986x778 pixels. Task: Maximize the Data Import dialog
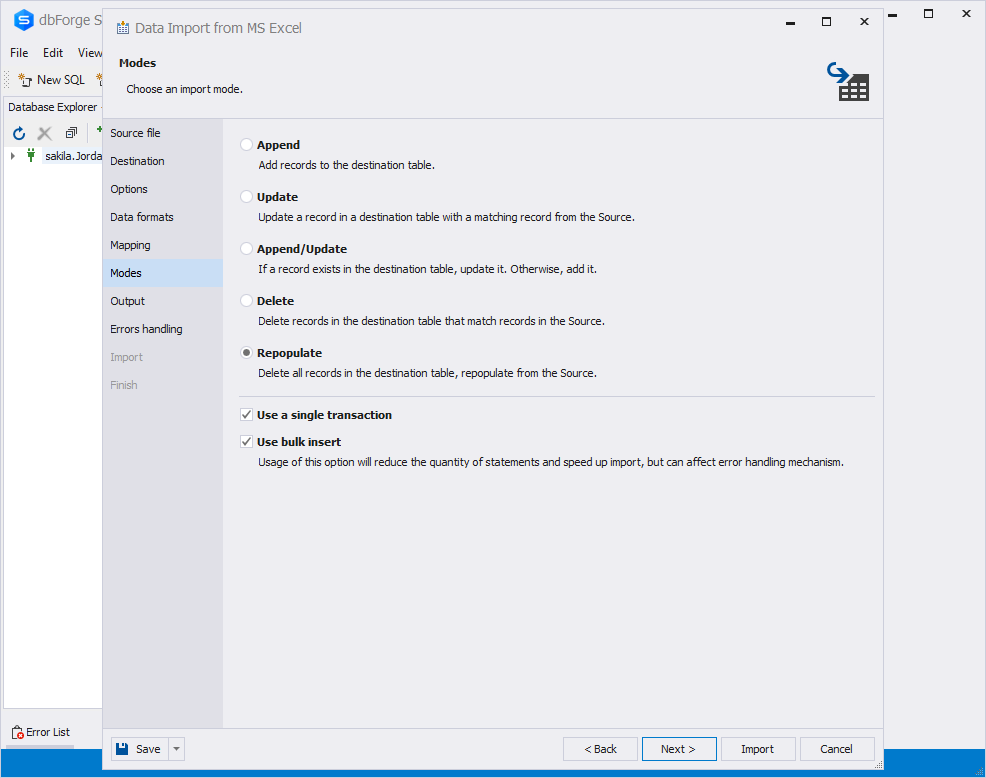tap(826, 22)
